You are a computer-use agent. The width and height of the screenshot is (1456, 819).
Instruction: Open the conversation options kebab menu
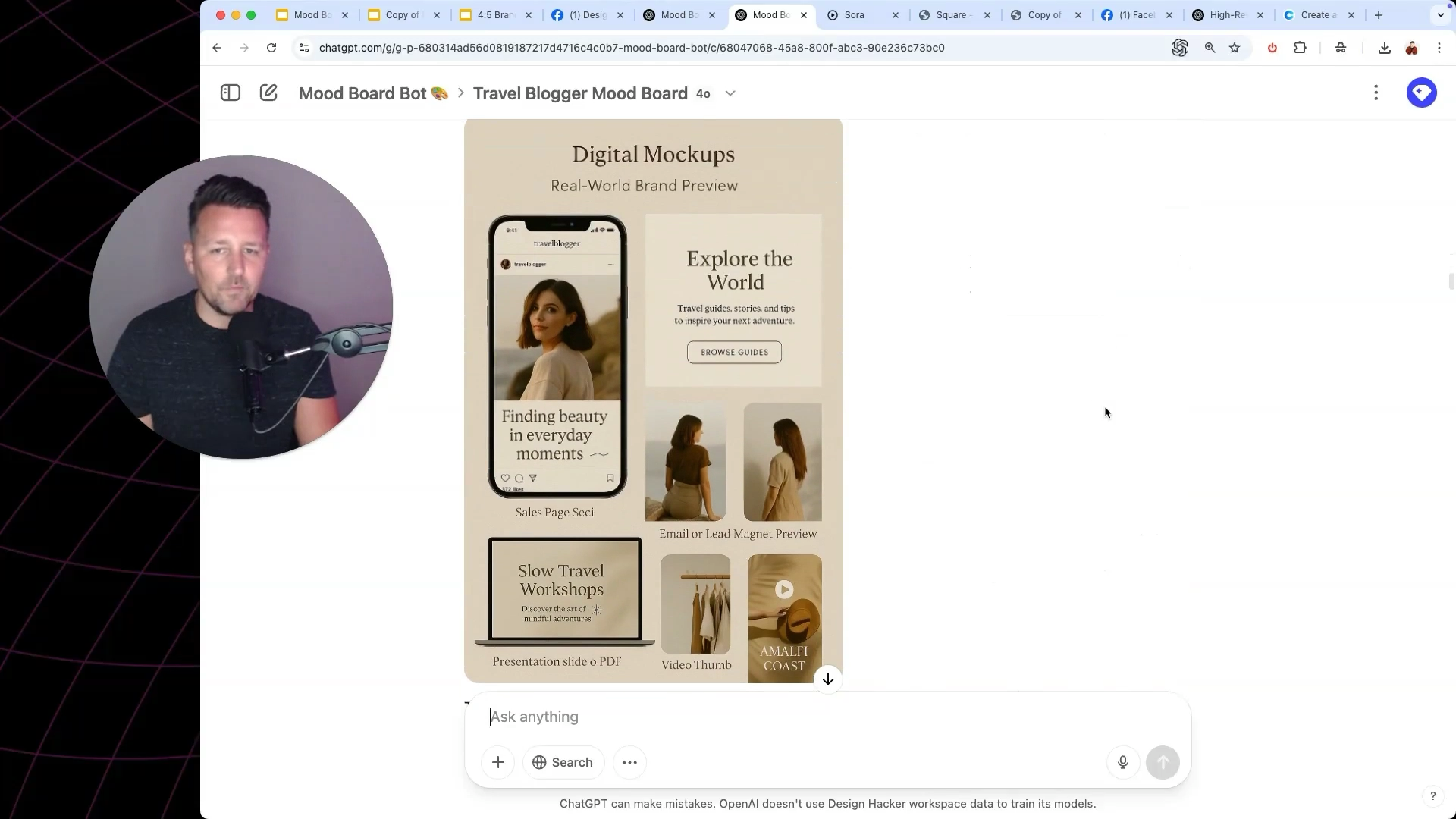pos(1376,93)
